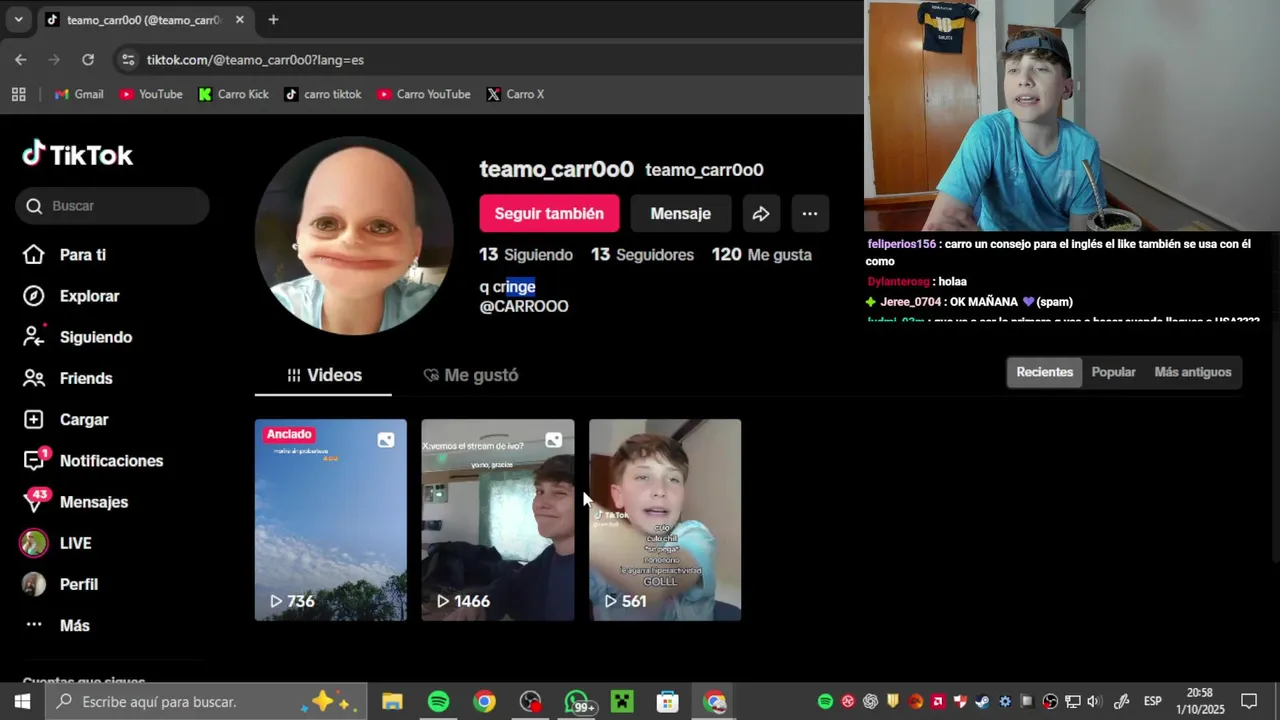Open Minecraft from the taskbar
This screenshot has width=1280, height=720.
[622, 702]
